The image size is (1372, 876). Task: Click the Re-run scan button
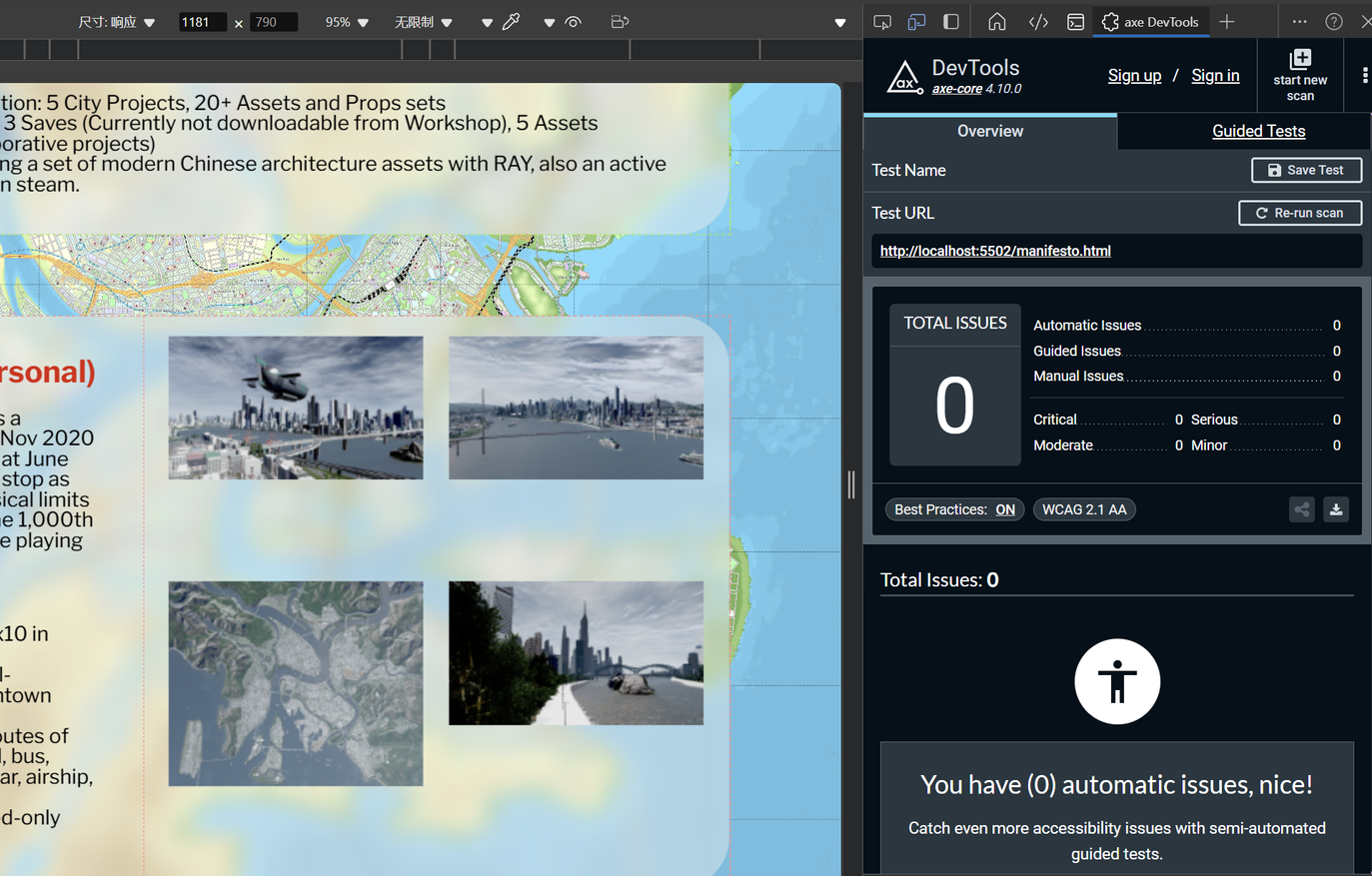coord(1299,213)
